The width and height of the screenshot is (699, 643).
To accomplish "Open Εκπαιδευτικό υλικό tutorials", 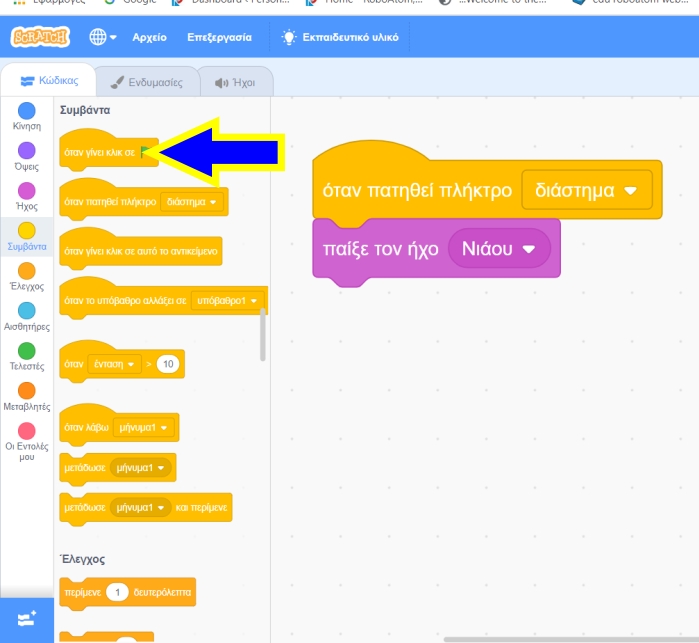I will [339, 37].
